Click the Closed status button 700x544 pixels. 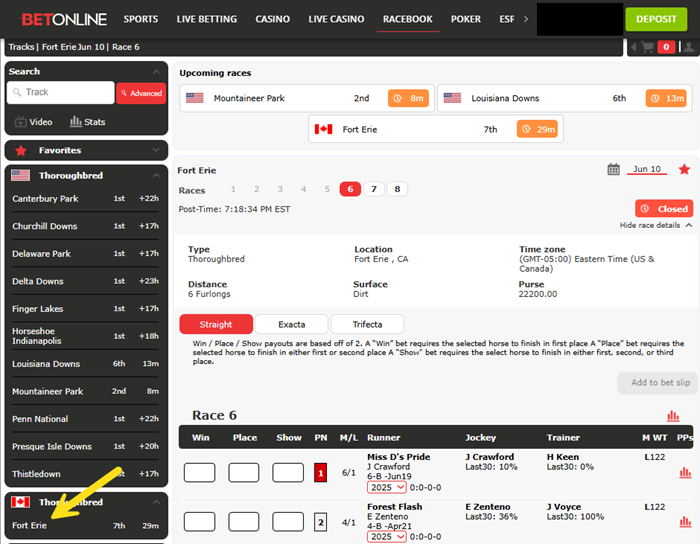(664, 209)
